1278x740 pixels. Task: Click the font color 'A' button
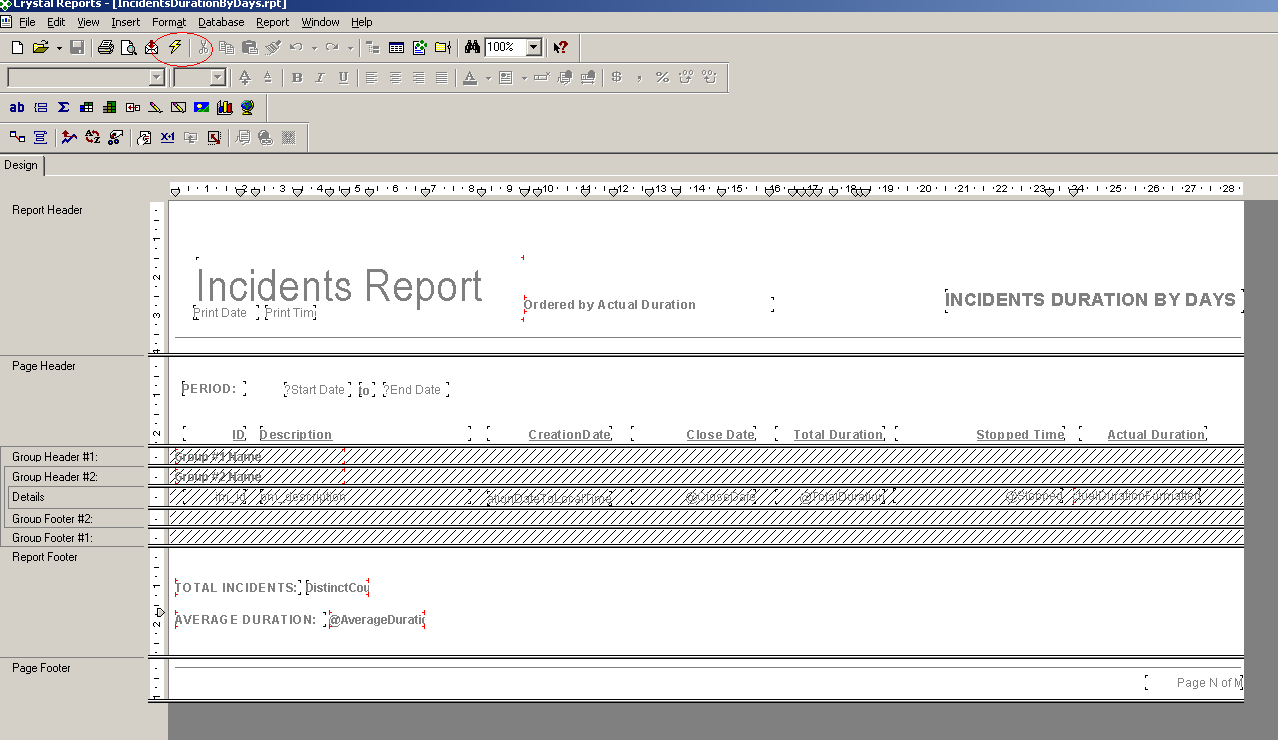470,78
